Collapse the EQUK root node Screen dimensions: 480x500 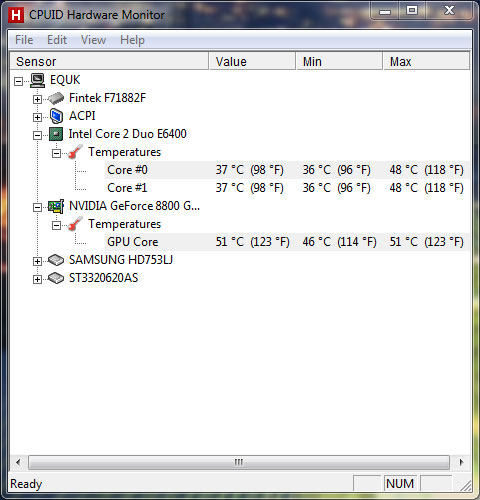click(x=19, y=81)
